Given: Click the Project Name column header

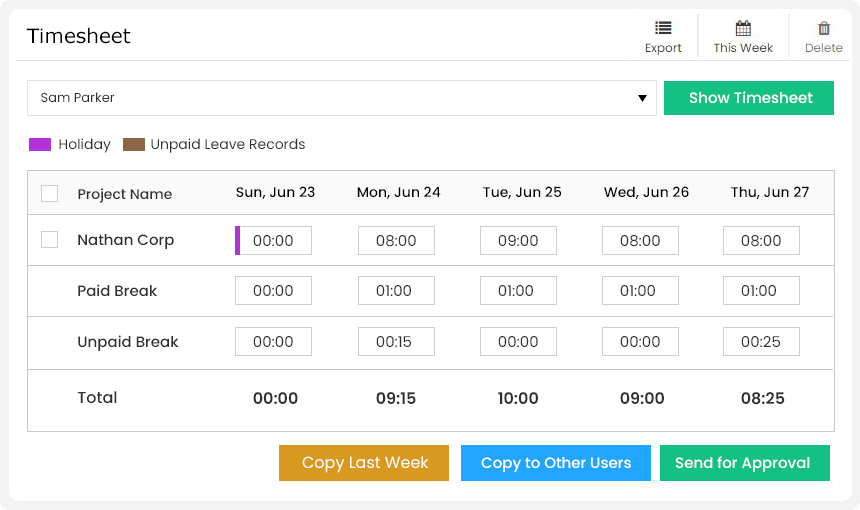Looking at the screenshot, I should coord(125,194).
